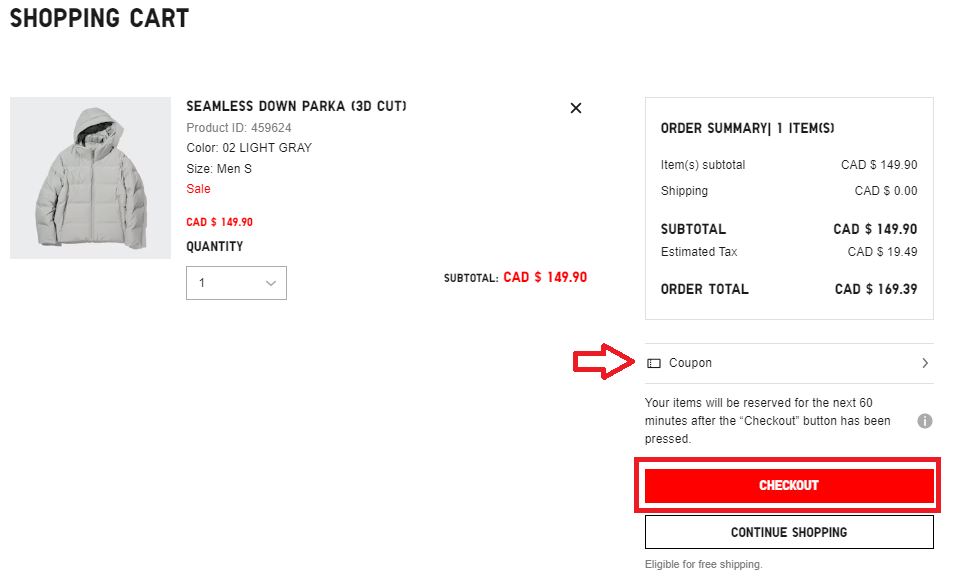Click the red Sale label

coord(198,189)
